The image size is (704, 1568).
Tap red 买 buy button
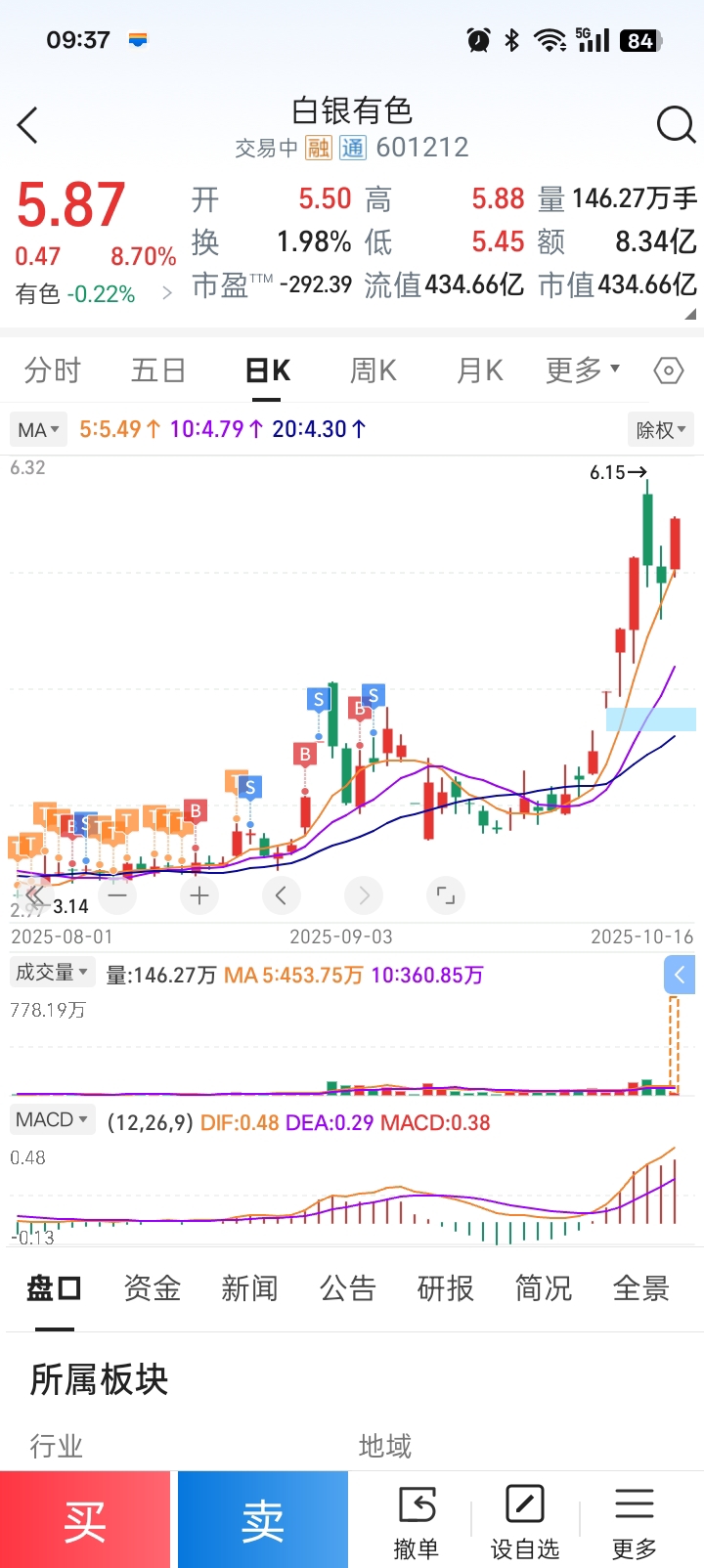coord(85,1520)
